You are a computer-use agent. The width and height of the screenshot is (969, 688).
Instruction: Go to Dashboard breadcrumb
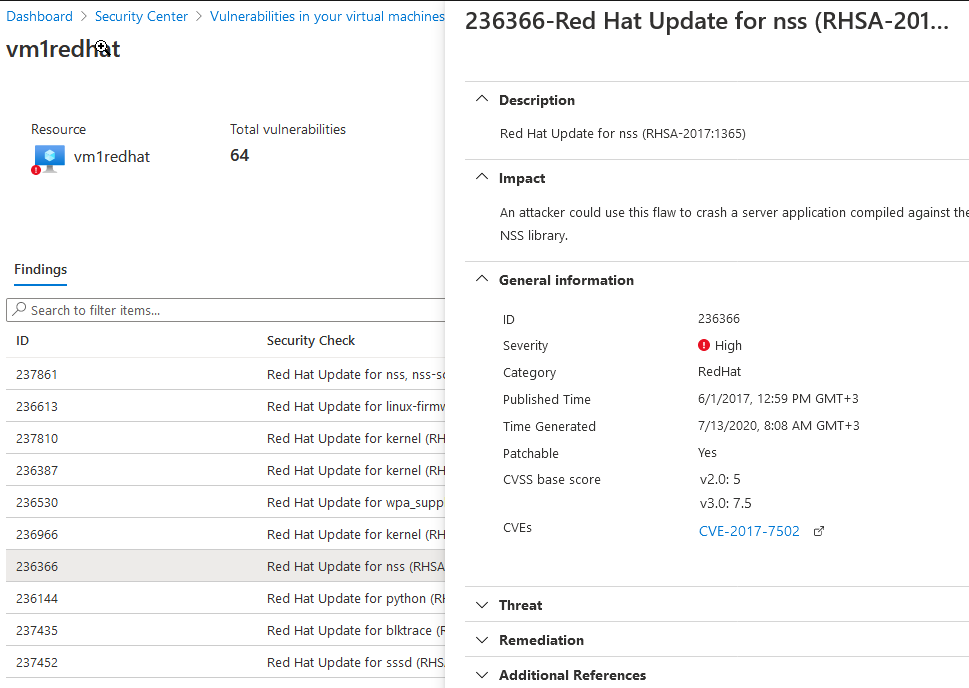click(40, 16)
